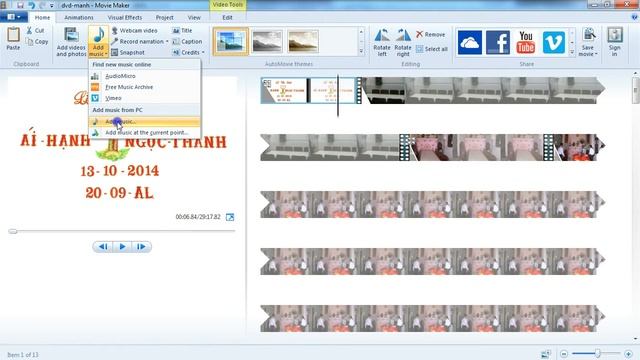Image resolution: width=640 pixels, height=360 pixels.
Task: Open the File application menu button
Action: click(13, 17)
